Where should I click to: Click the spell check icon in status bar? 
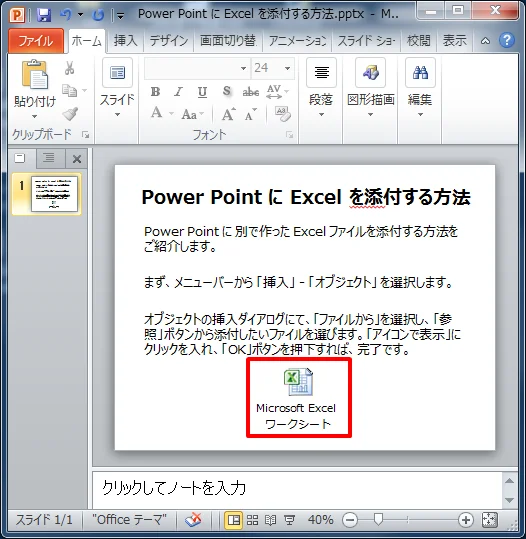193,520
